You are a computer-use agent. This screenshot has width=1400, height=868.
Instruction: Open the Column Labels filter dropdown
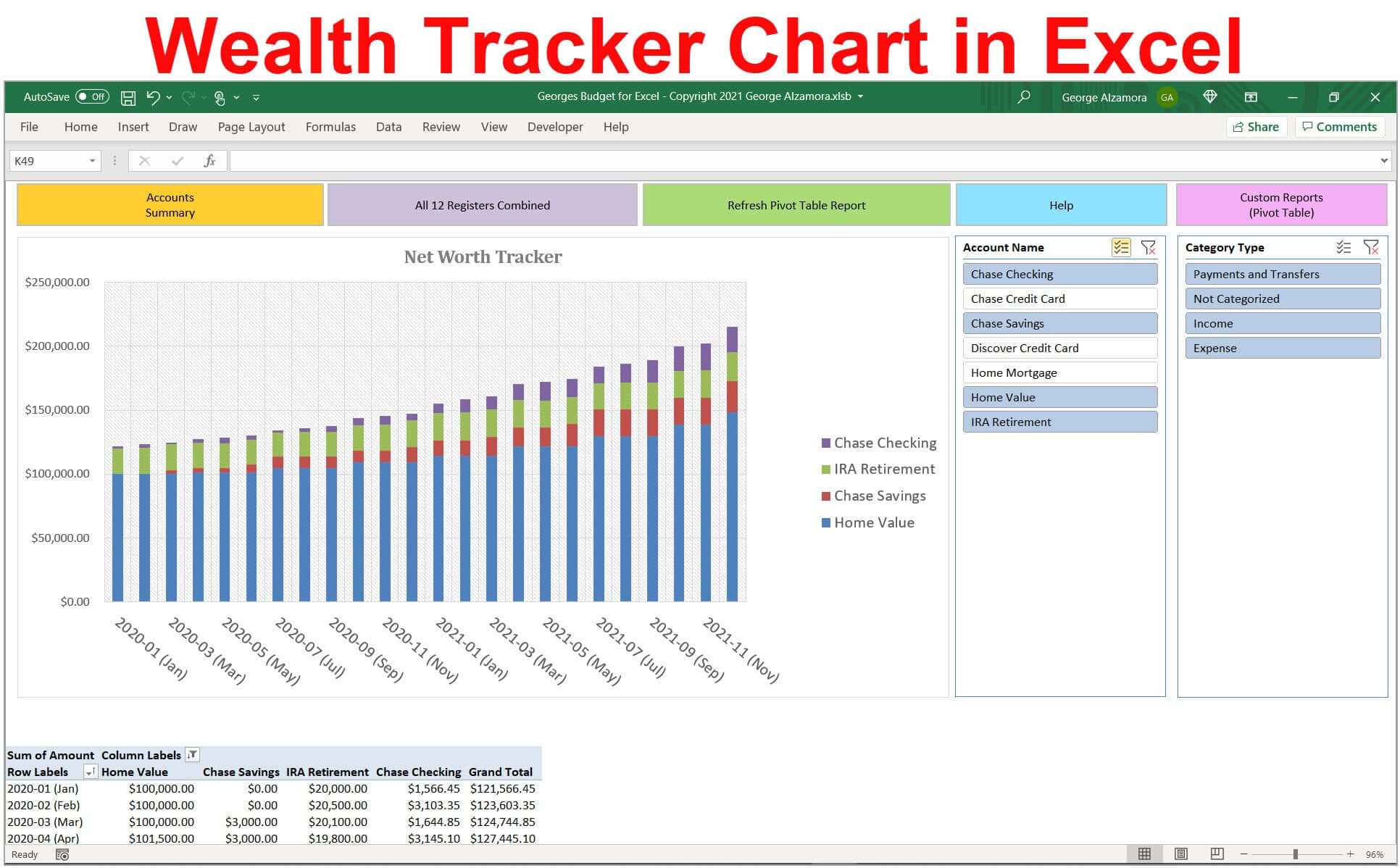pyautogui.click(x=192, y=755)
